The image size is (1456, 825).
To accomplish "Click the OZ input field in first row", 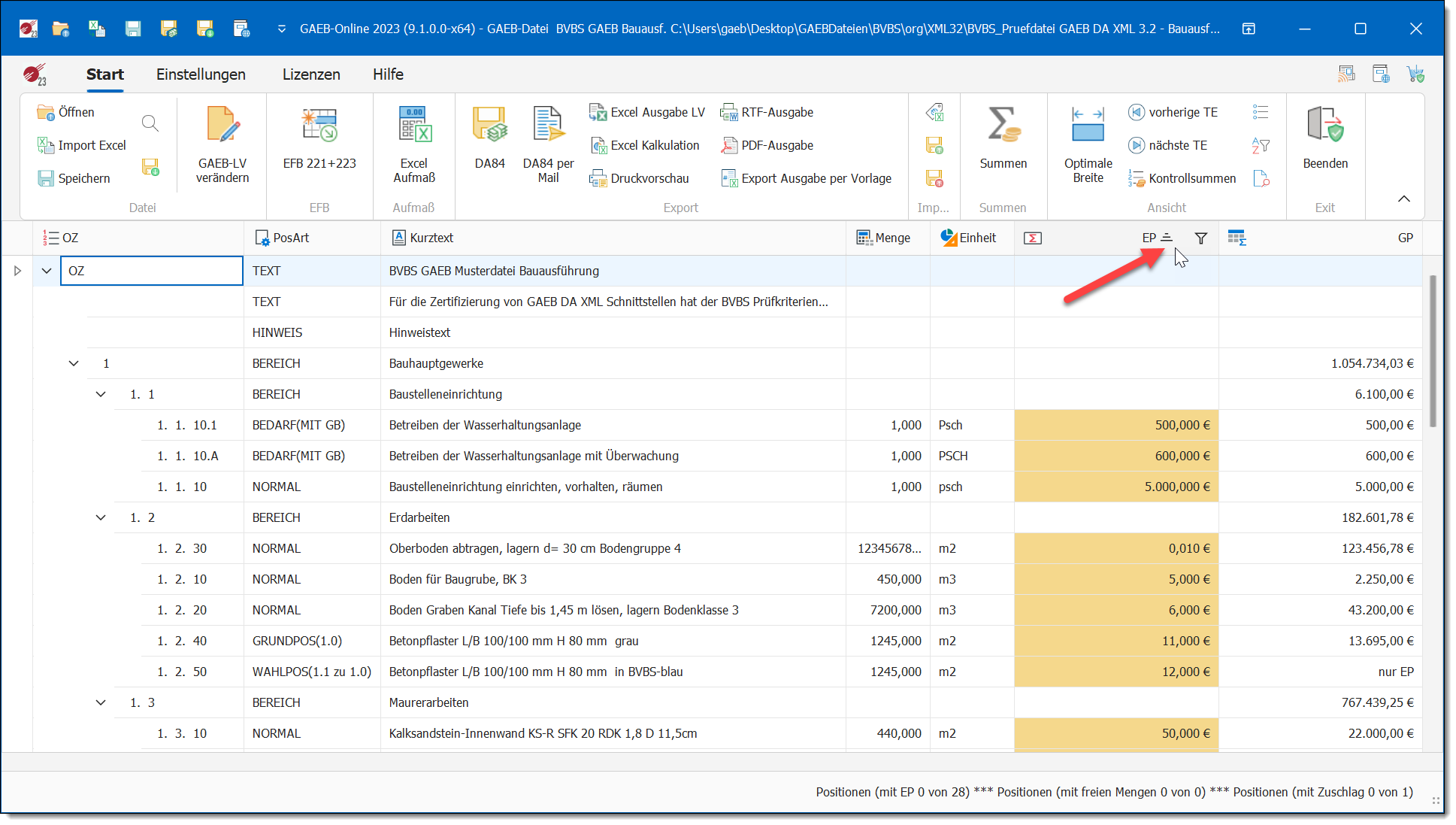I will 152,271.
